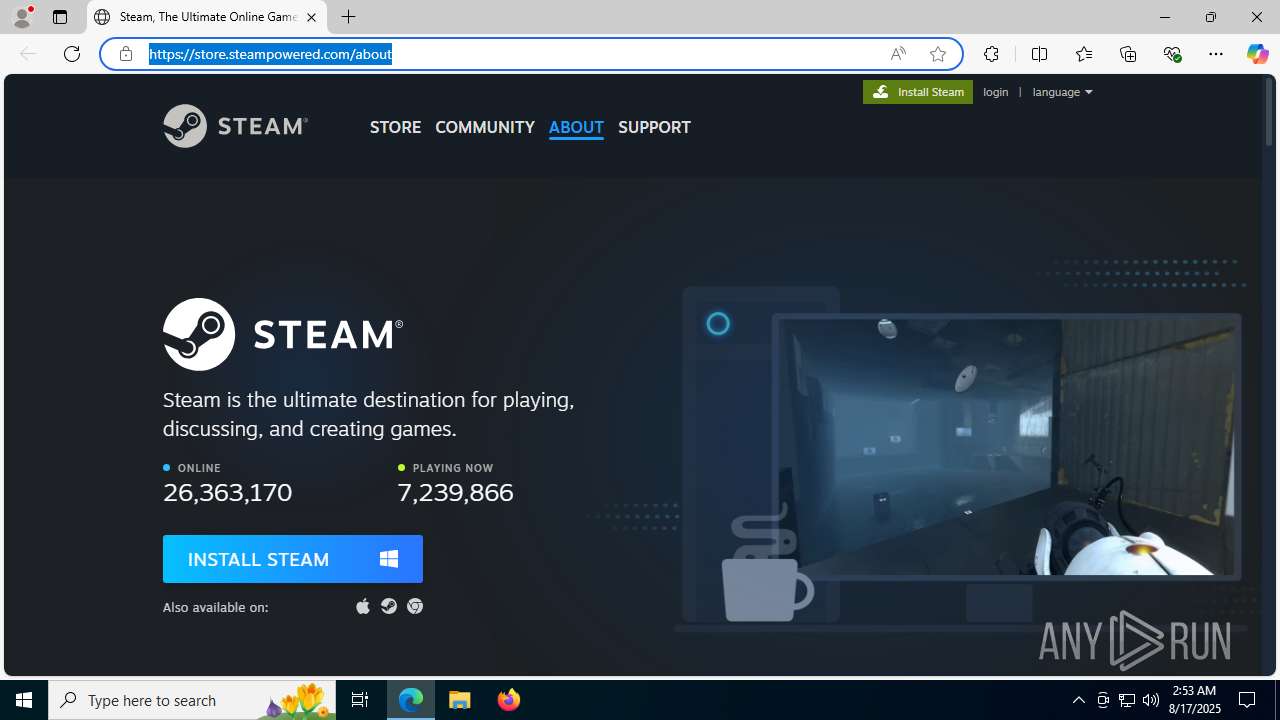
Task: Open Edge Settings and more menu
Action: 1216,54
